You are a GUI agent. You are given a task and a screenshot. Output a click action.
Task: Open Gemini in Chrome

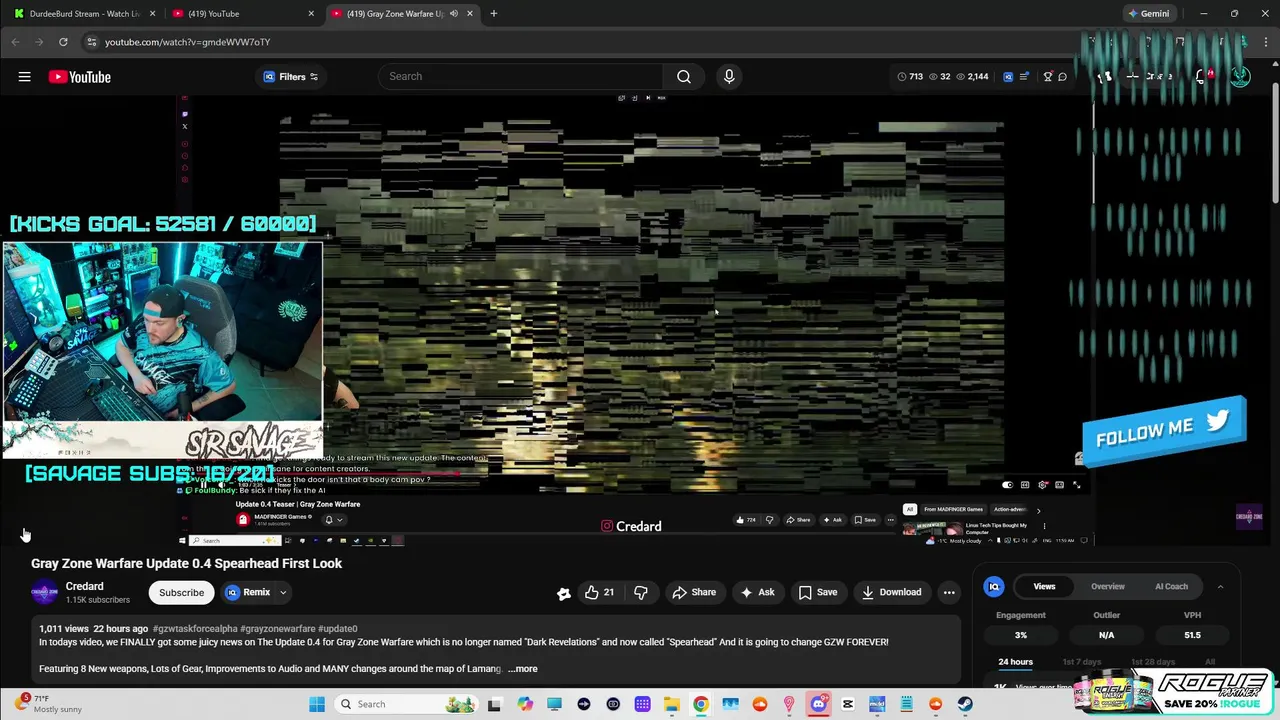point(1148,14)
